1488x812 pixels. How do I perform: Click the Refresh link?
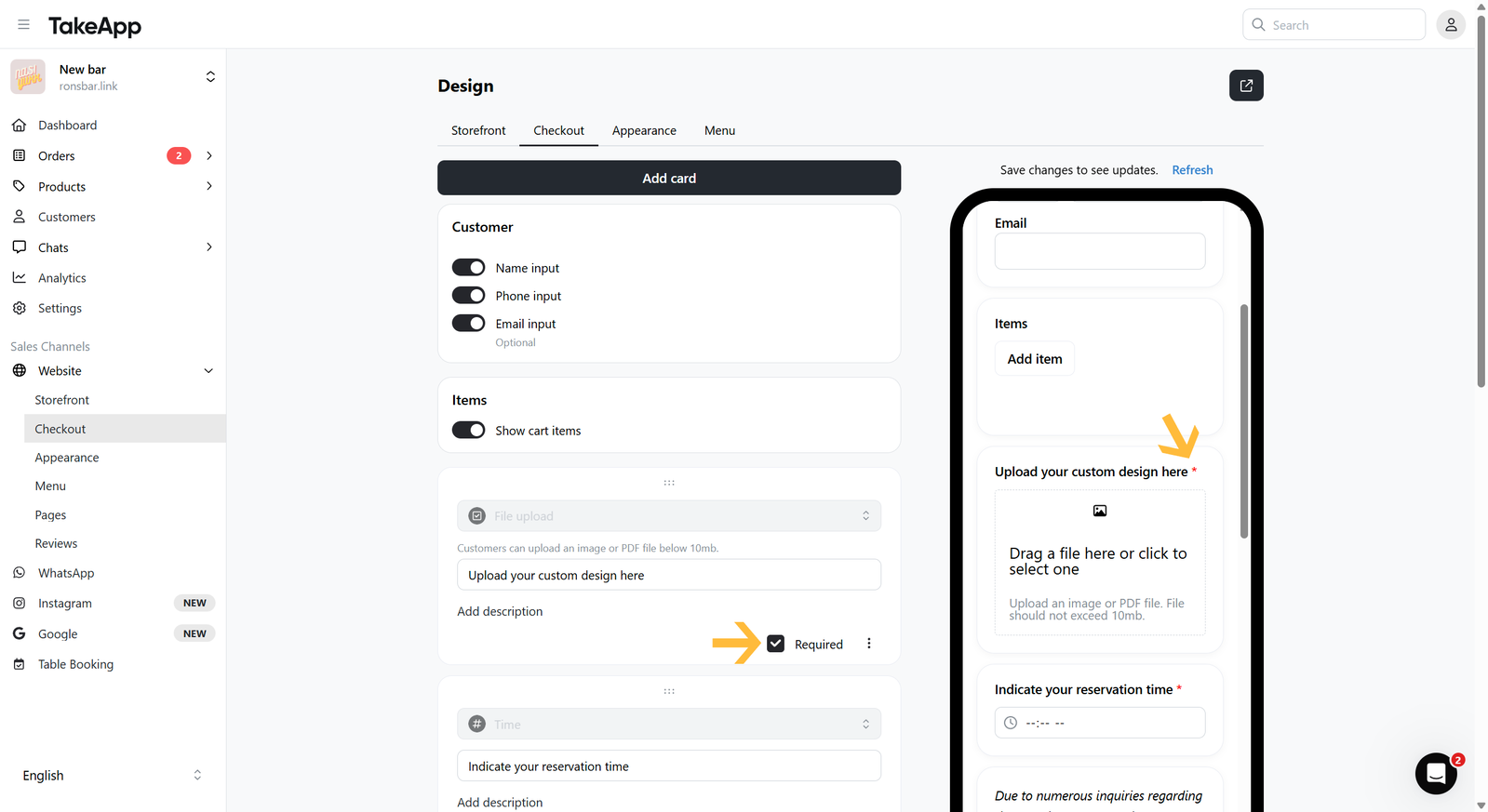[x=1192, y=170]
